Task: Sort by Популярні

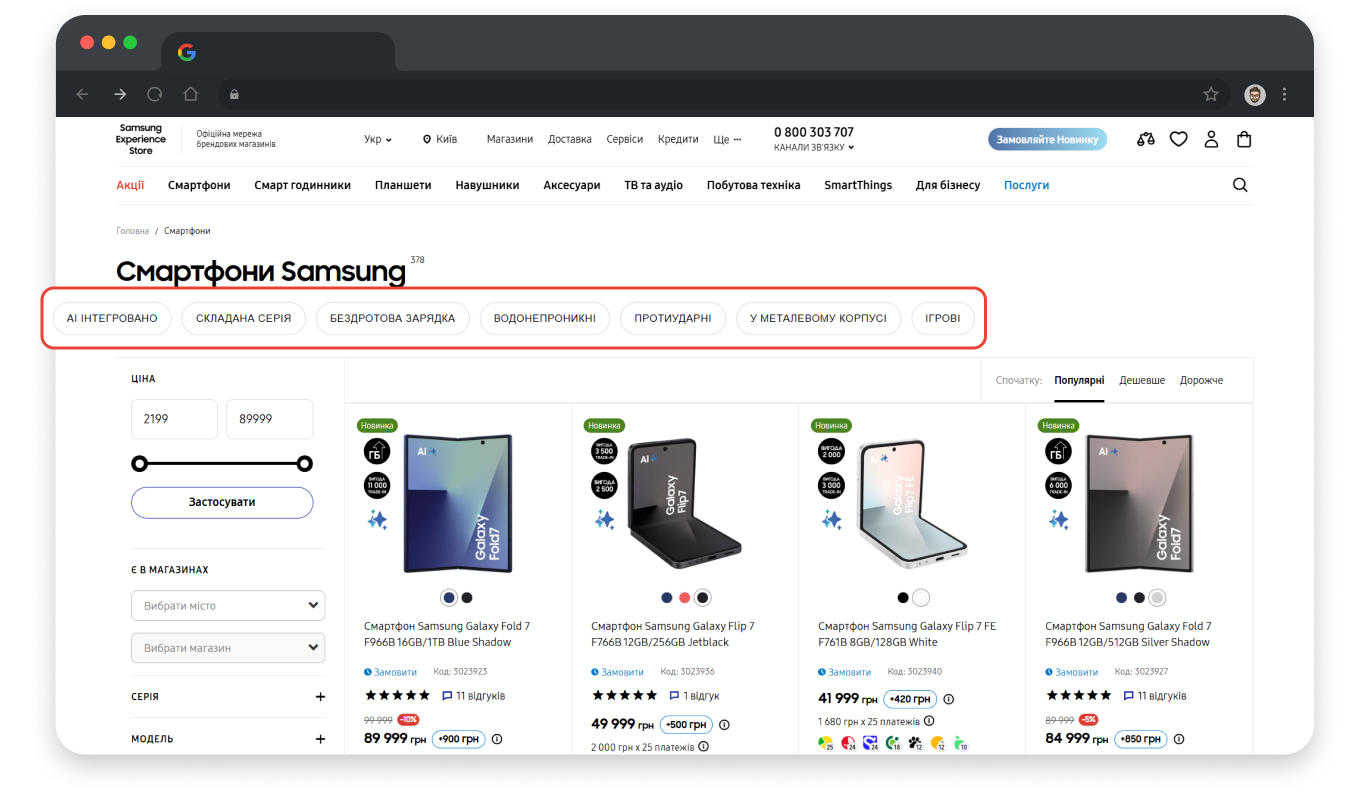Action: click(x=1079, y=380)
